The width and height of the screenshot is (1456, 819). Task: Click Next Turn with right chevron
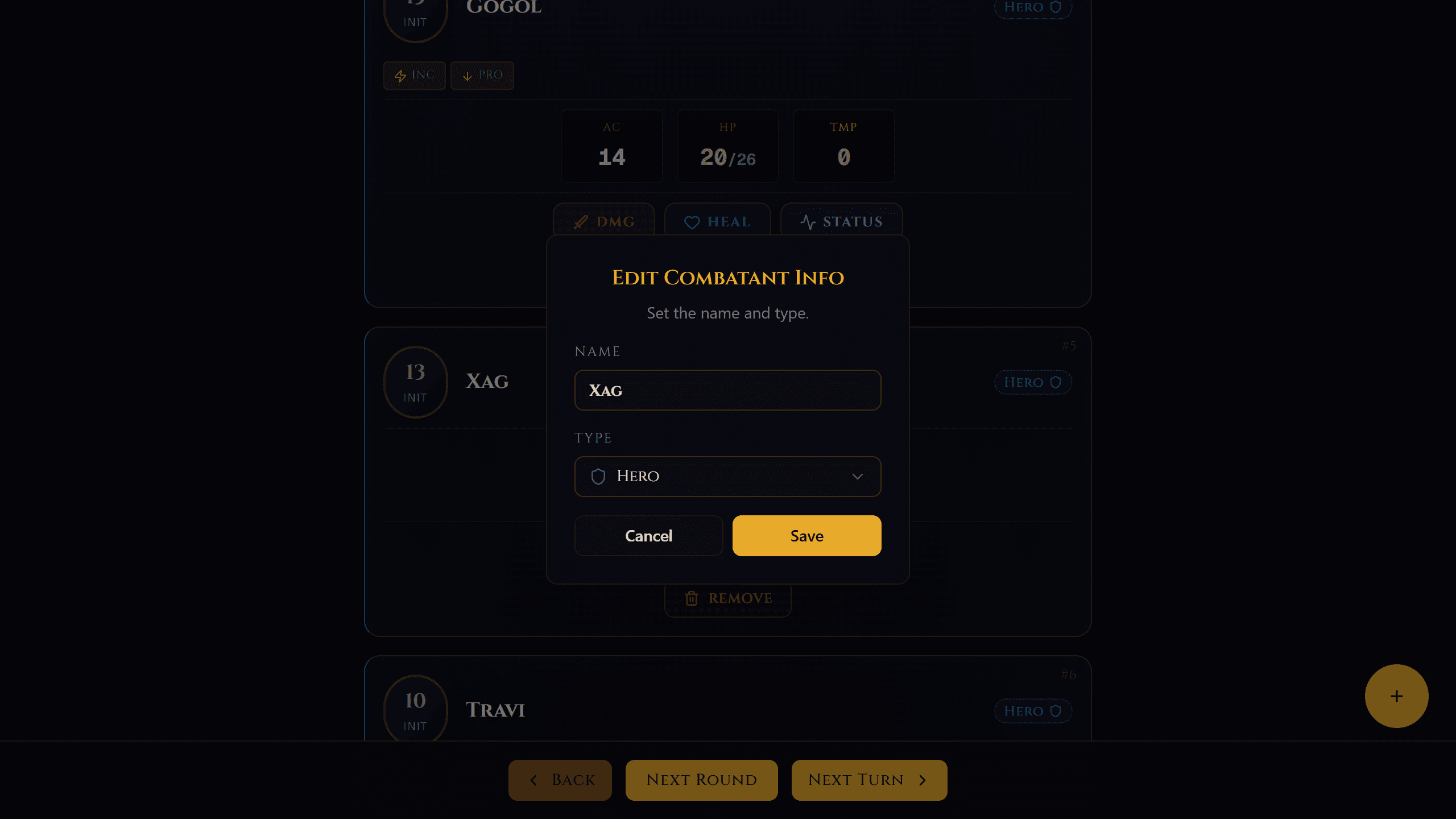coord(869,780)
